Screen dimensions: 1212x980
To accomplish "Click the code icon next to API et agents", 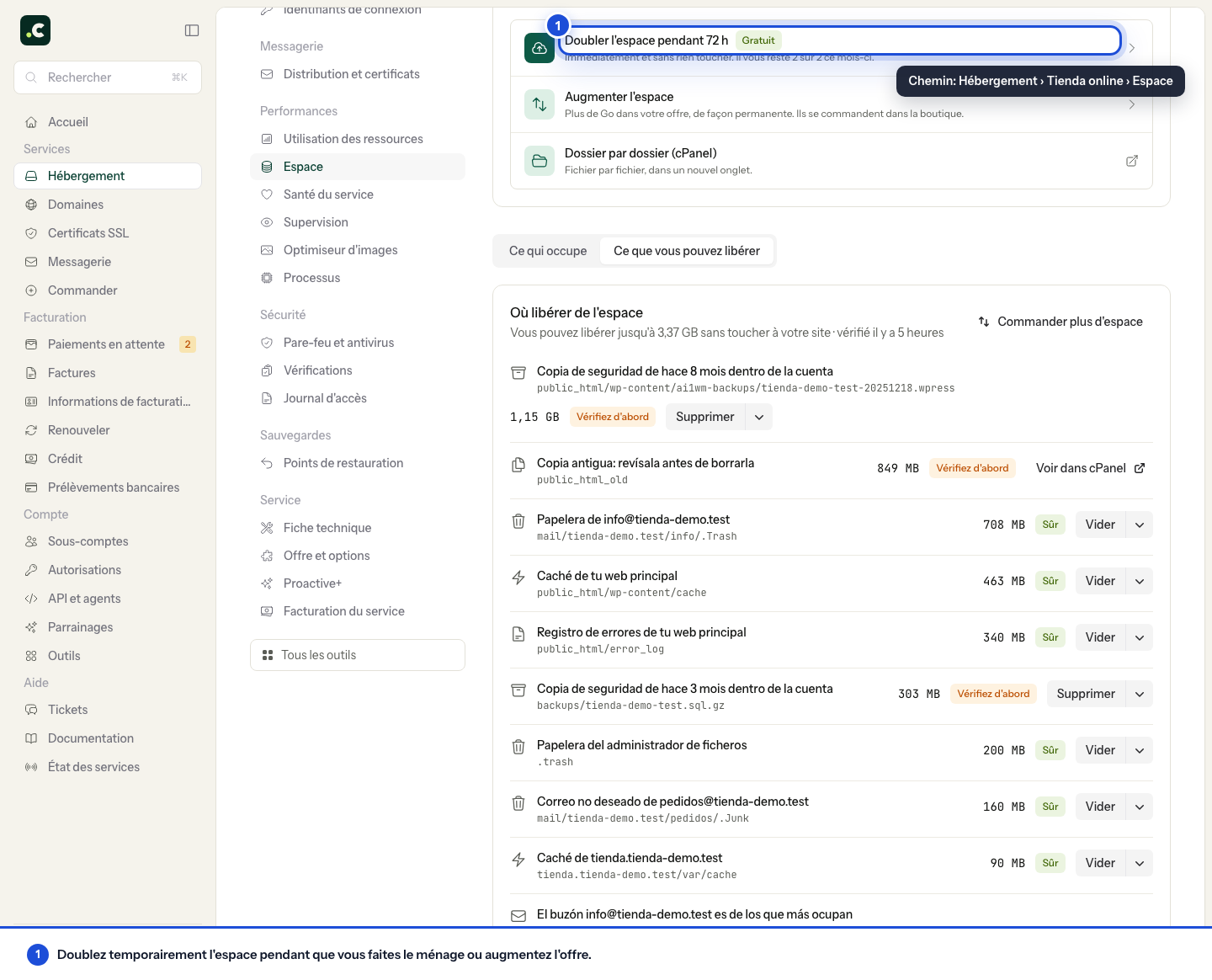I will pyautogui.click(x=31, y=599).
